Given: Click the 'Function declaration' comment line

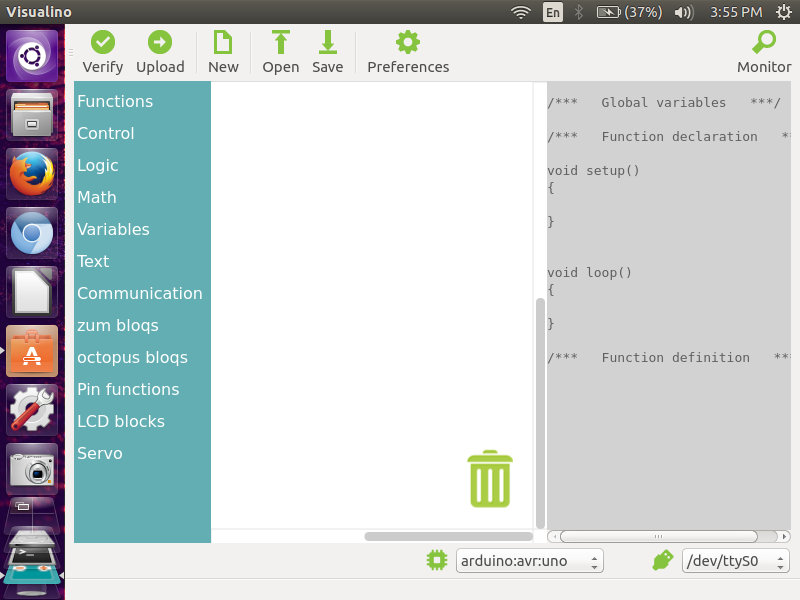Looking at the screenshot, I should pyautogui.click(x=669, y=137).
